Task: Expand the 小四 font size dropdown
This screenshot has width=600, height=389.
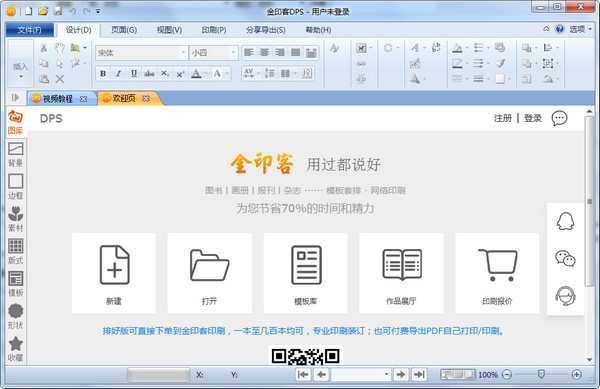Action: [x=233, y=52]
